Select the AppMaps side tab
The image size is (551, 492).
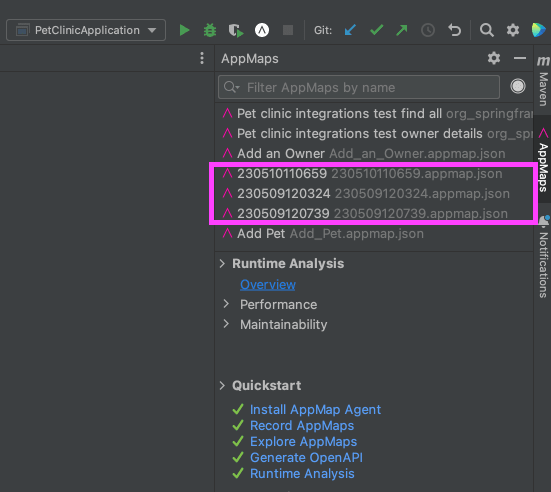coord(543,160)
